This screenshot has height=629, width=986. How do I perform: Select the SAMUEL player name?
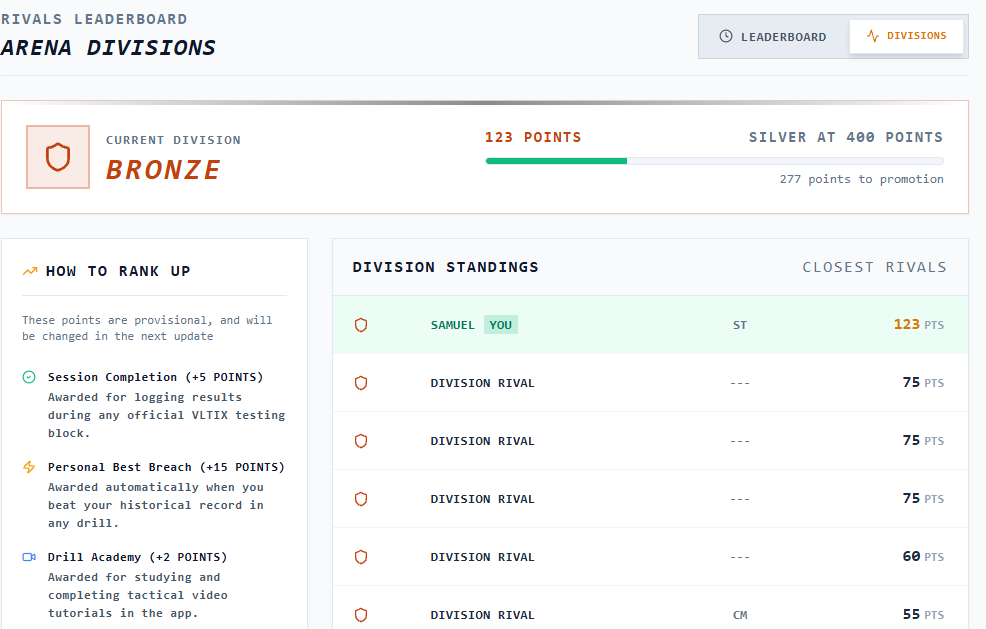pos(452,325)
